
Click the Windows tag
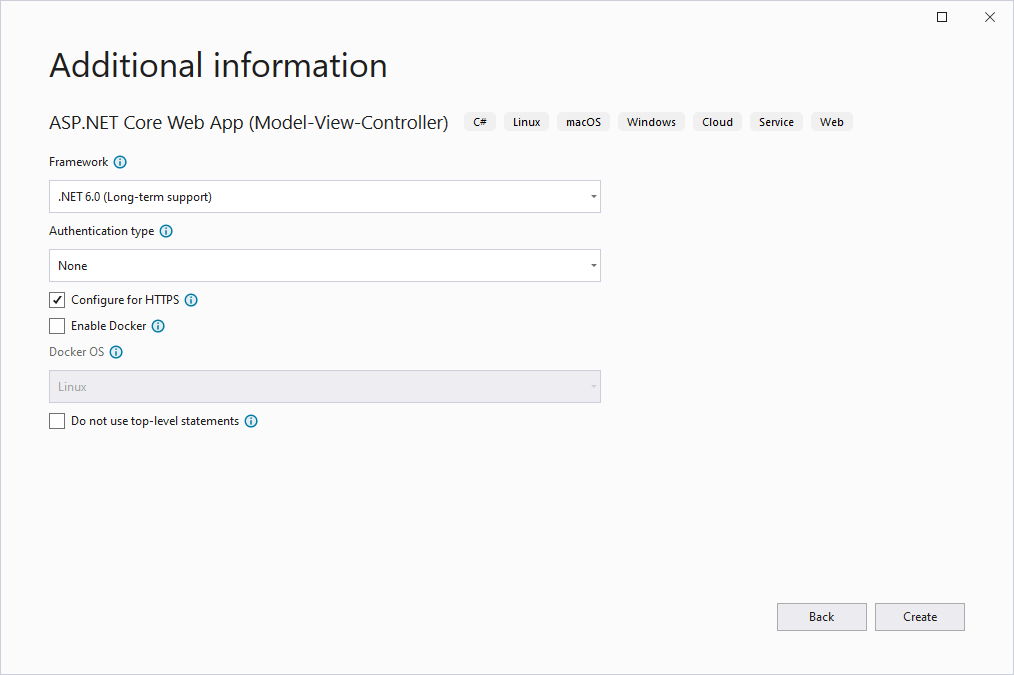coord(651,122)
